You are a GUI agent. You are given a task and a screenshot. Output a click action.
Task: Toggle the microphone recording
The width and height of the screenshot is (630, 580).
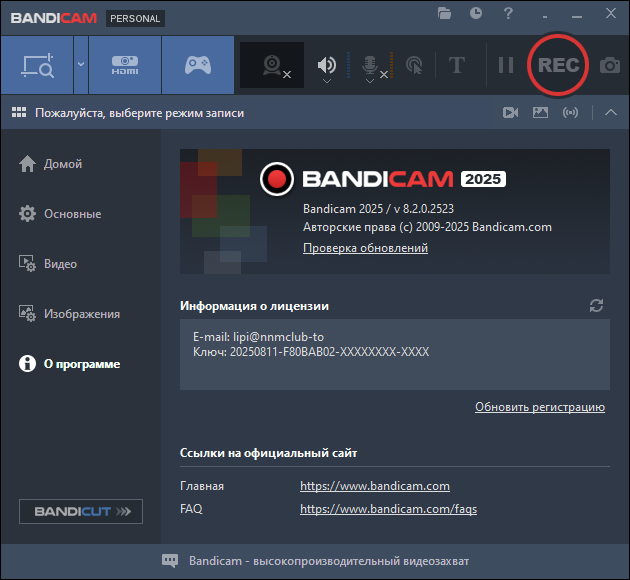[370, 64]
